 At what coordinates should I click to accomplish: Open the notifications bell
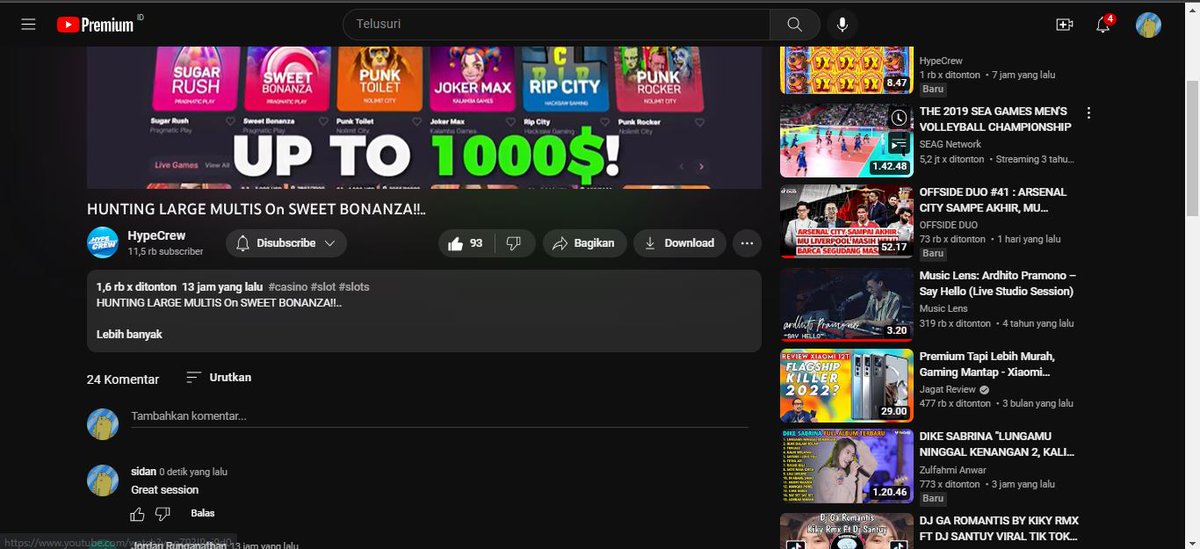(1104, 24)
